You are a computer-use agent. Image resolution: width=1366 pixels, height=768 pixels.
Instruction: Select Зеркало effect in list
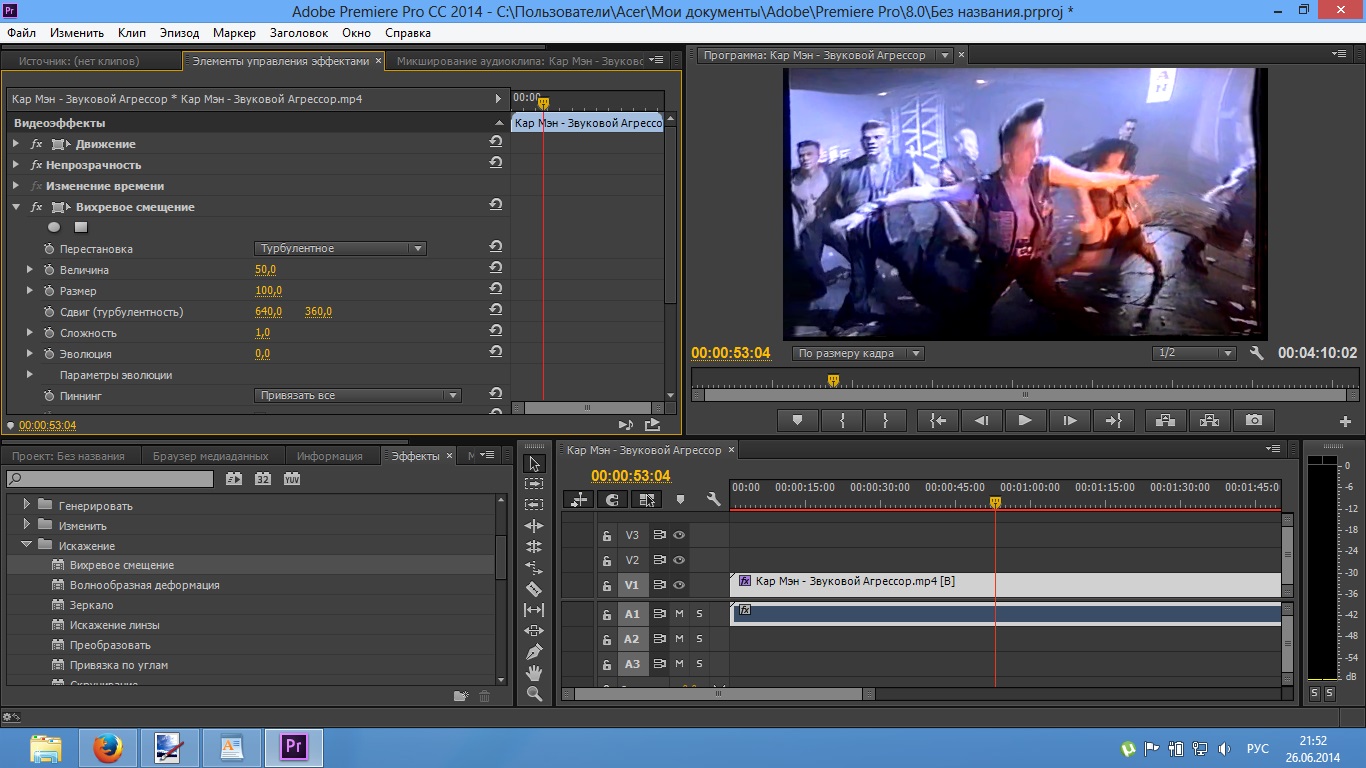(91, 605)
